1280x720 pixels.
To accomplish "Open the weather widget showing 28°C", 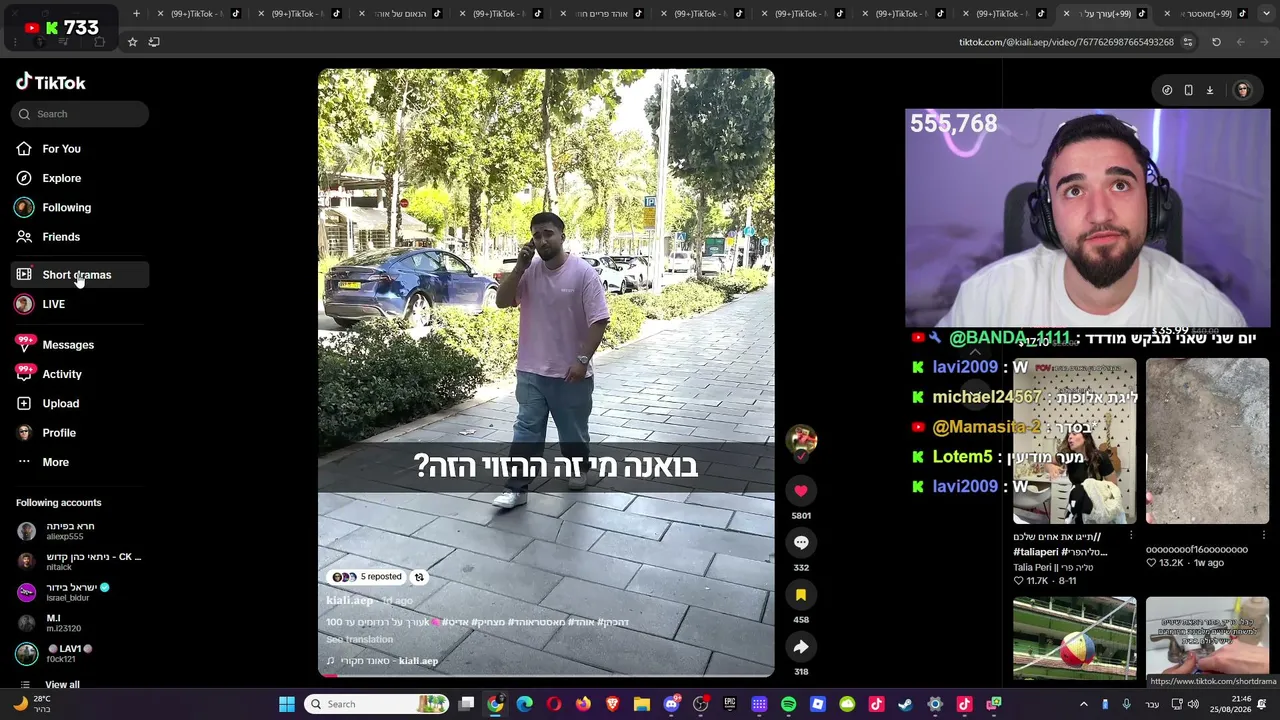I will pos(32,704).
